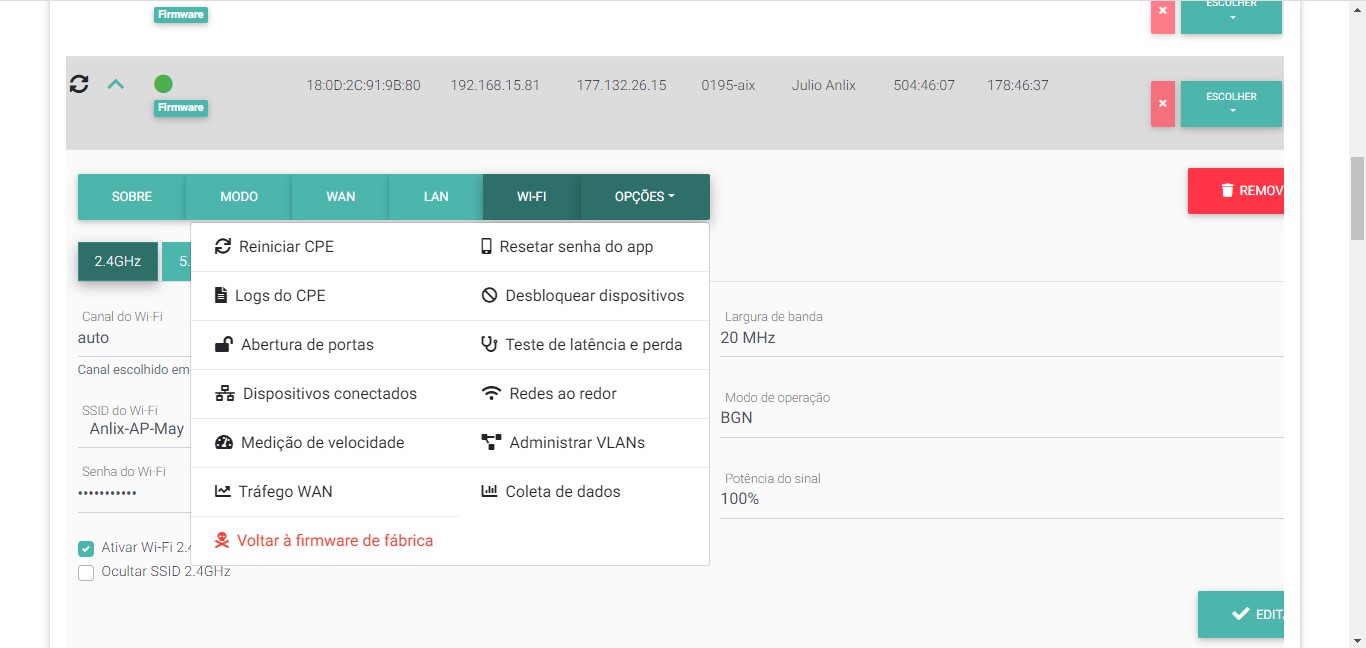Open the Escolher dropdown on device row
The height and width of the screenshot is (648, 1366).
pos(1230,104)
